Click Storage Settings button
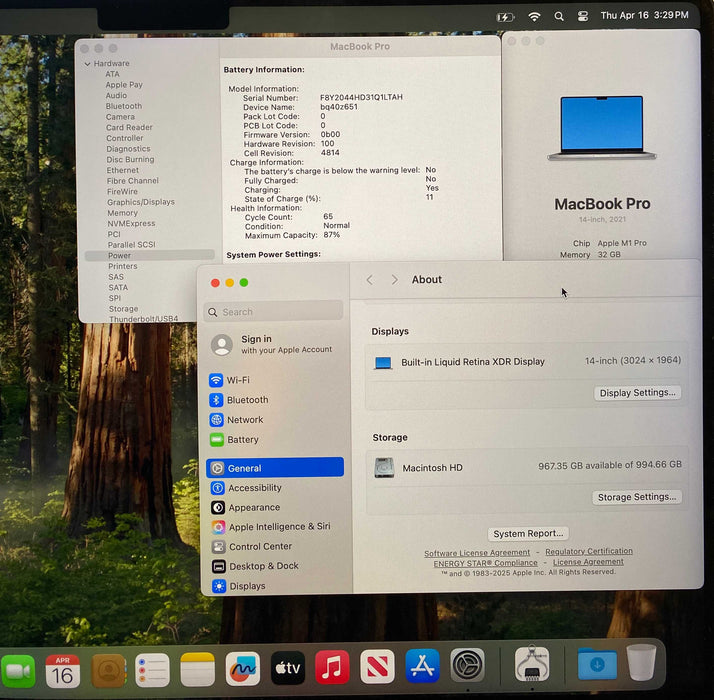This screenshot has width=714, height=700. 637,497
